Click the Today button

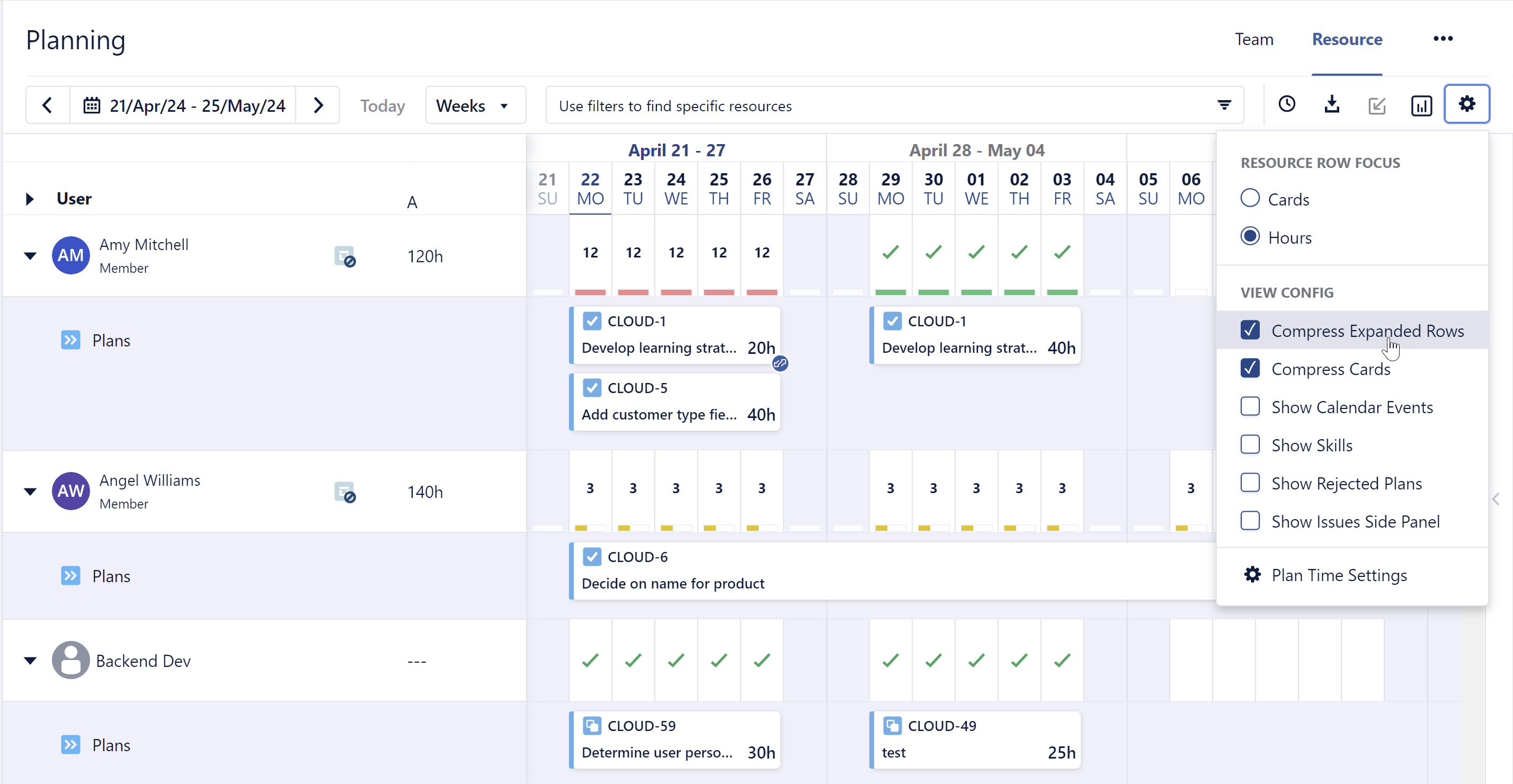tap(382, 105)
